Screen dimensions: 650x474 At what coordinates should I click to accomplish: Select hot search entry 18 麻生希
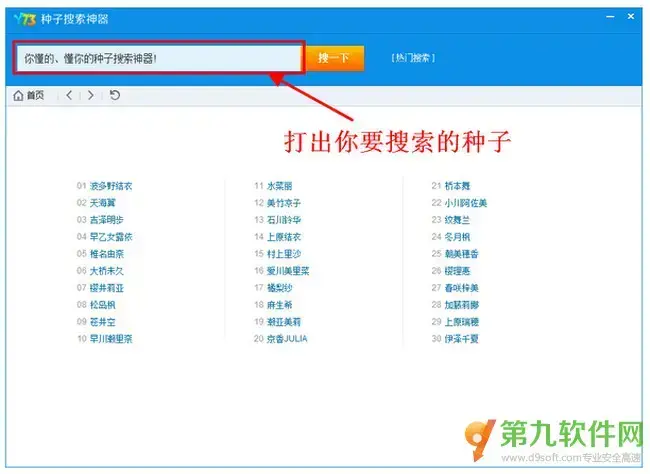pyautogui.click(x=279, y=305)
